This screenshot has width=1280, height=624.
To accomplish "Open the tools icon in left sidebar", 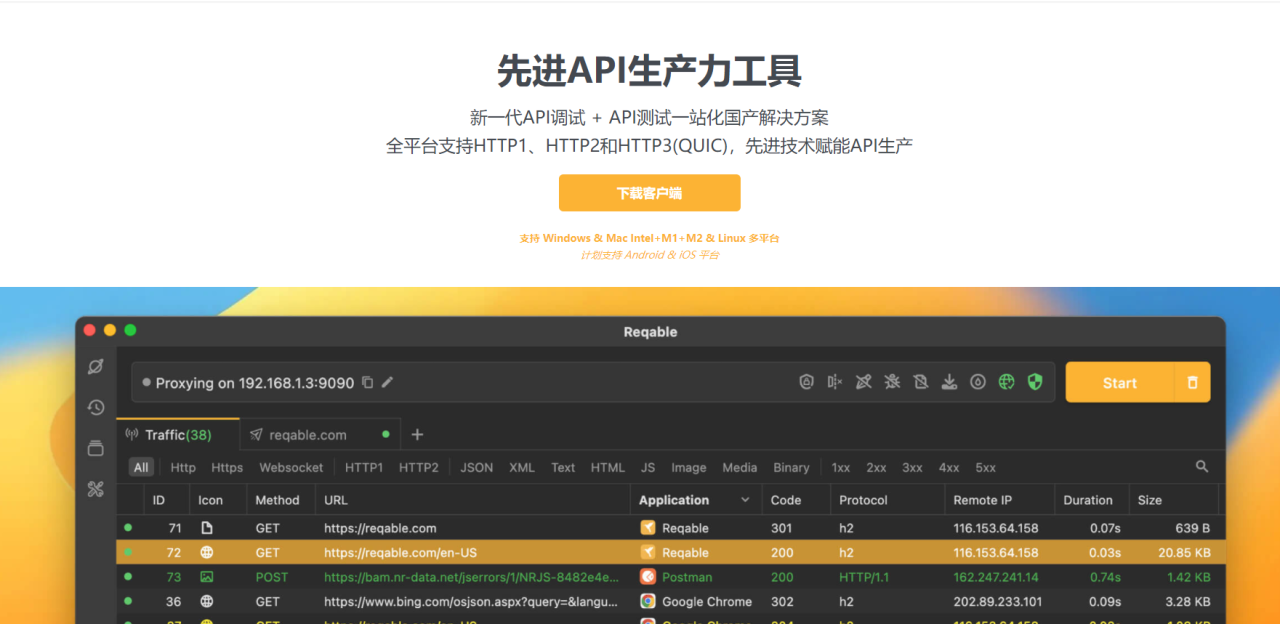I will (96, 489).
